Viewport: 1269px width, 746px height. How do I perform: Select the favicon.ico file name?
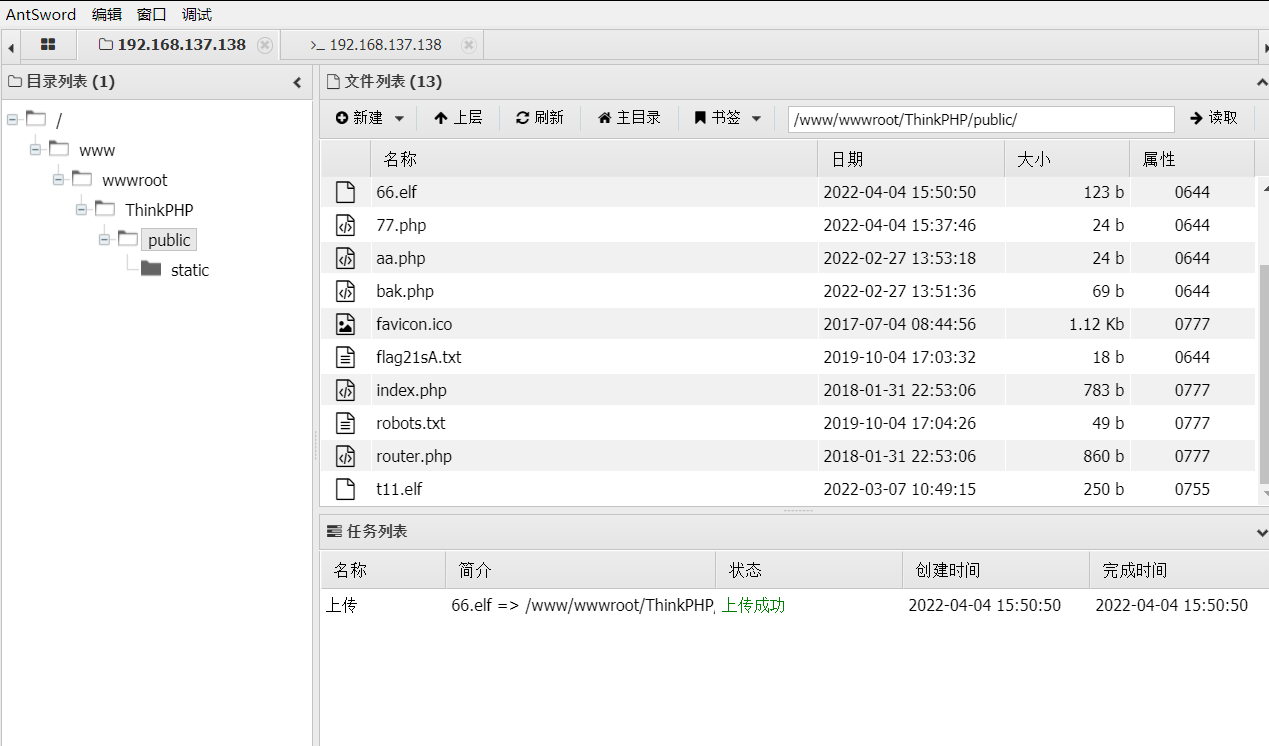(414, 324)
